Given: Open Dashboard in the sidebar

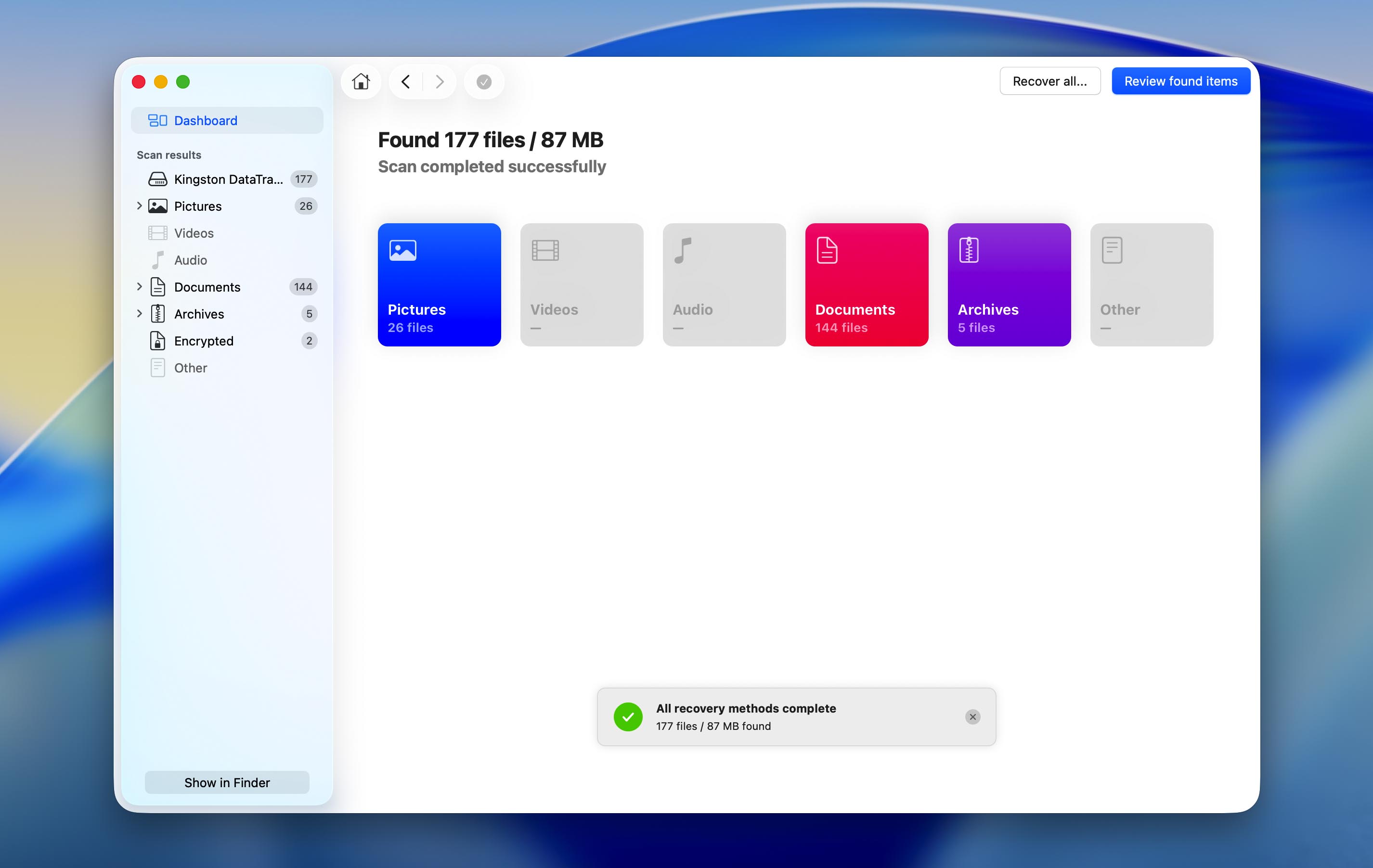Looking at the screenshot, I should [227, 120].
